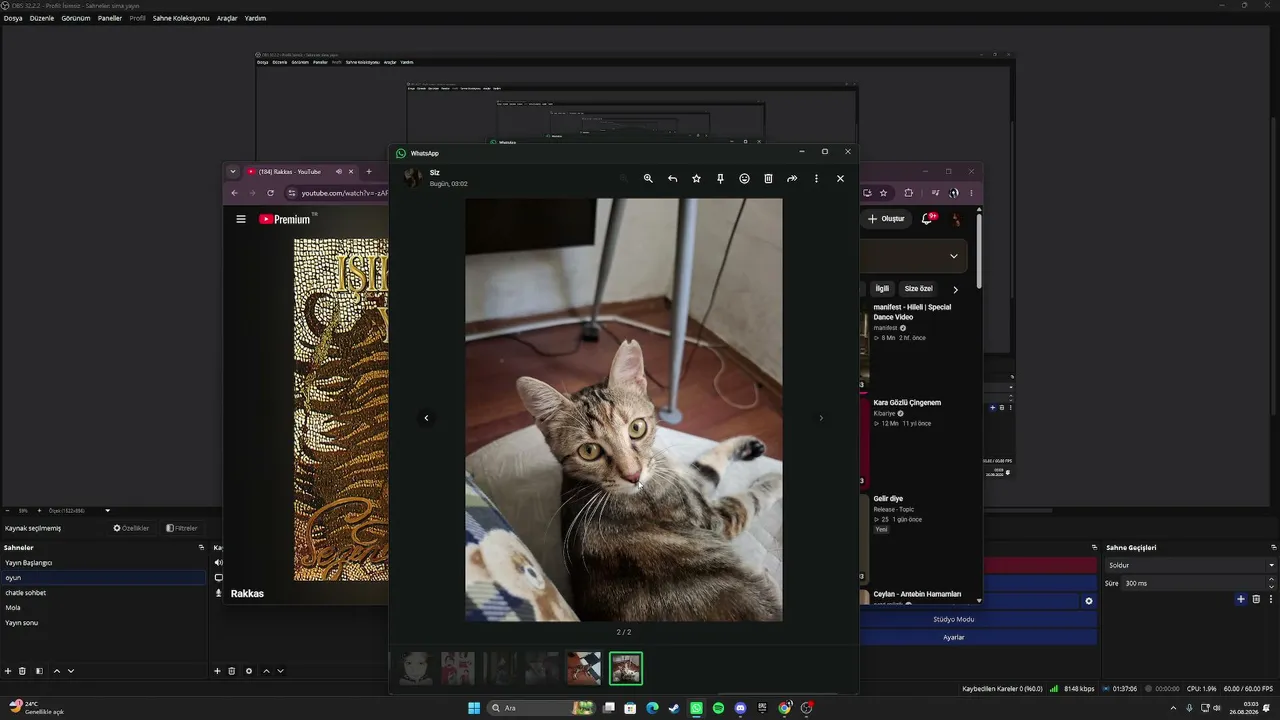This screenshot has width=1280, height=720.
Task: Open the Sahne Koleksiyonu menu
Action: point(181,18)
